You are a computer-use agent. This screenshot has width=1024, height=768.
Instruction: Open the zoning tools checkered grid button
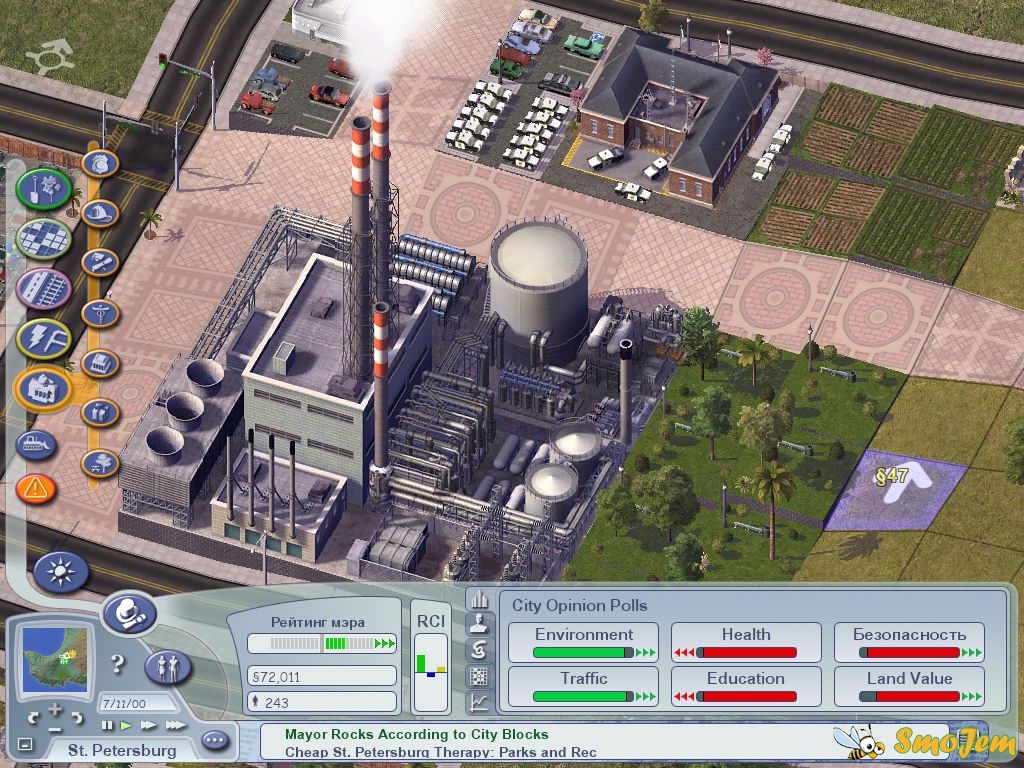tap(44, 238)
